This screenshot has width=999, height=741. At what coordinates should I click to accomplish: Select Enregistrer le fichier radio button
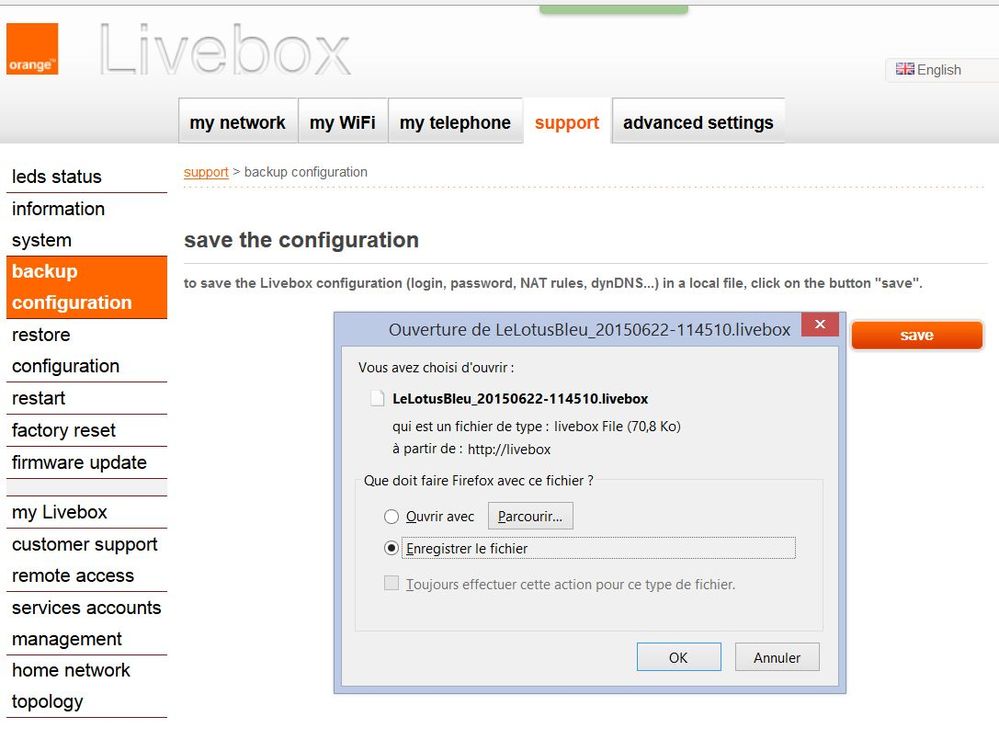[391, 548]
